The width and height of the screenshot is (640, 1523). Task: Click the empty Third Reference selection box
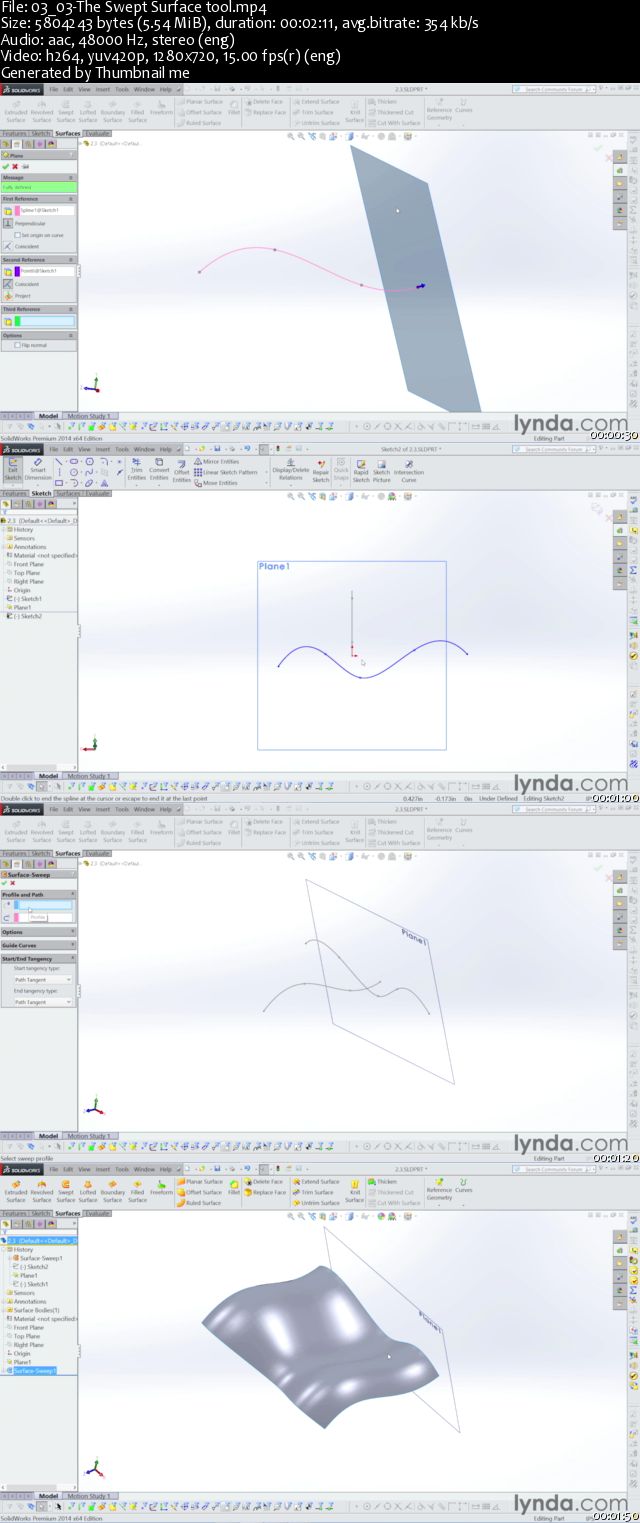(x=47, y=321)
